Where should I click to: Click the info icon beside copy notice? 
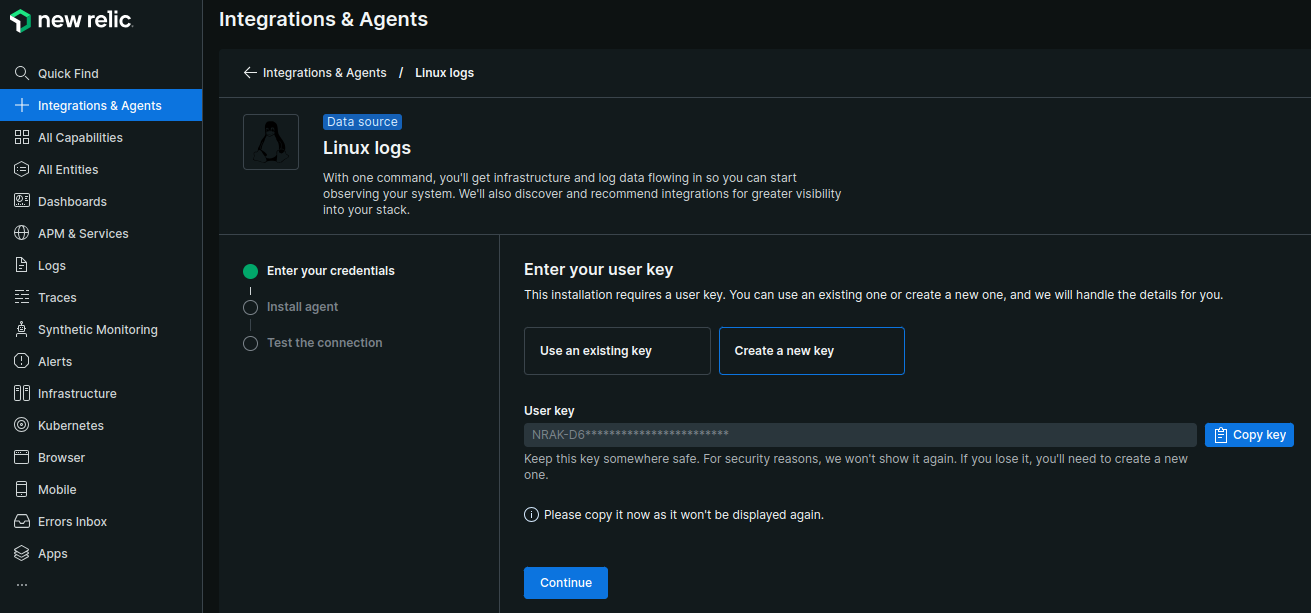pos(531,515)
